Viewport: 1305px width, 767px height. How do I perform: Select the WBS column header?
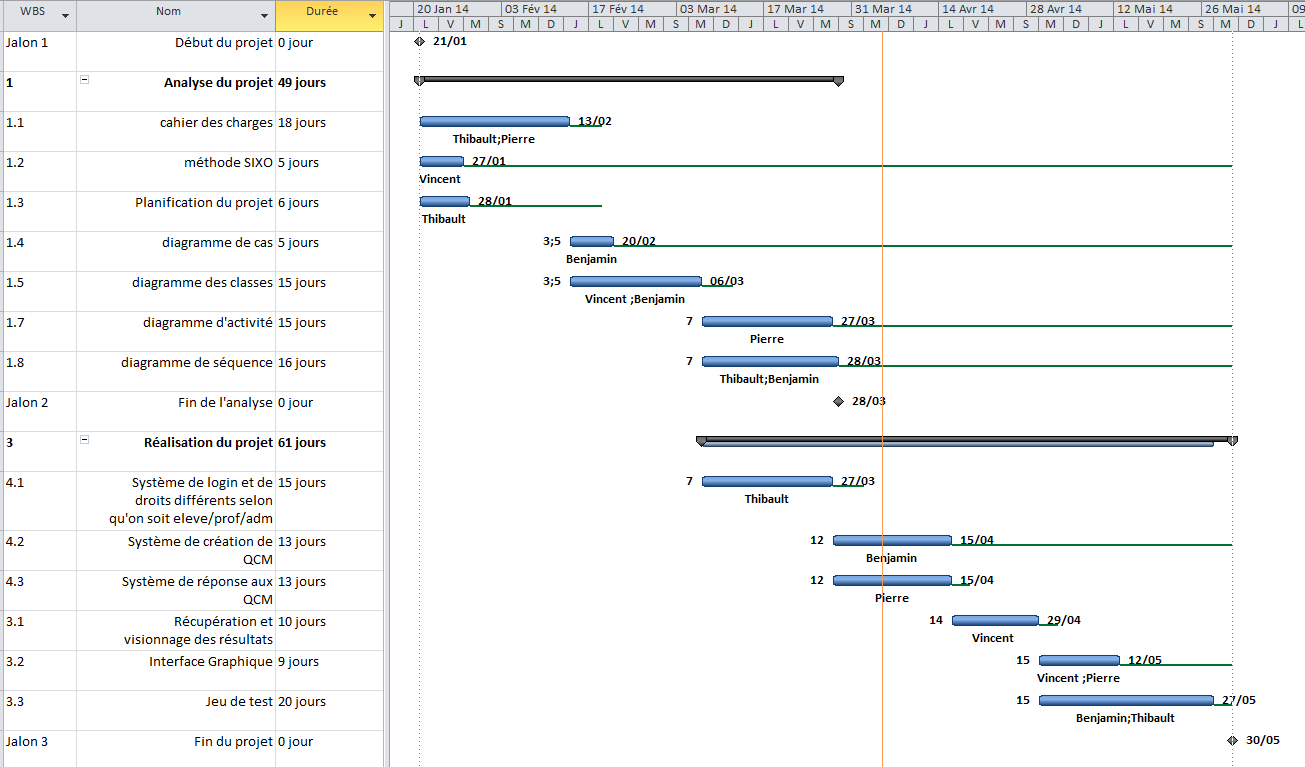pyautogui.click(x=32, y=13)
